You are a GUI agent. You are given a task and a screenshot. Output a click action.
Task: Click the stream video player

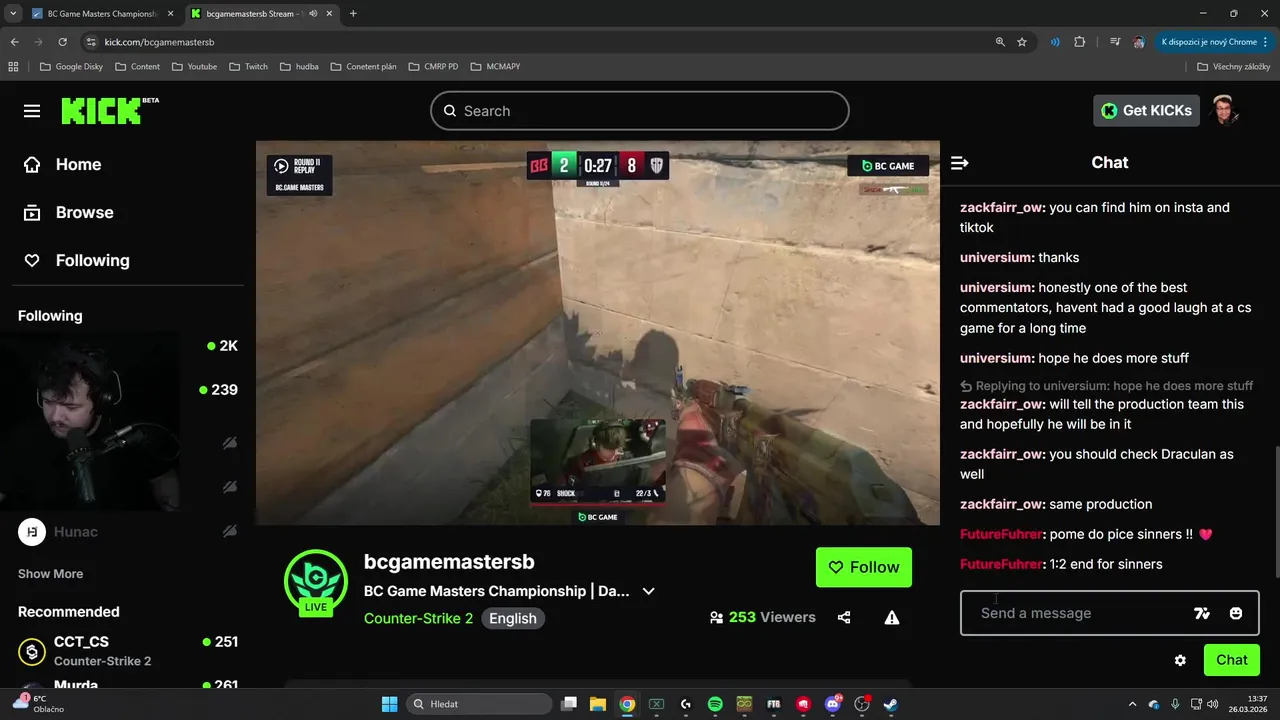[x=598, y=333]
